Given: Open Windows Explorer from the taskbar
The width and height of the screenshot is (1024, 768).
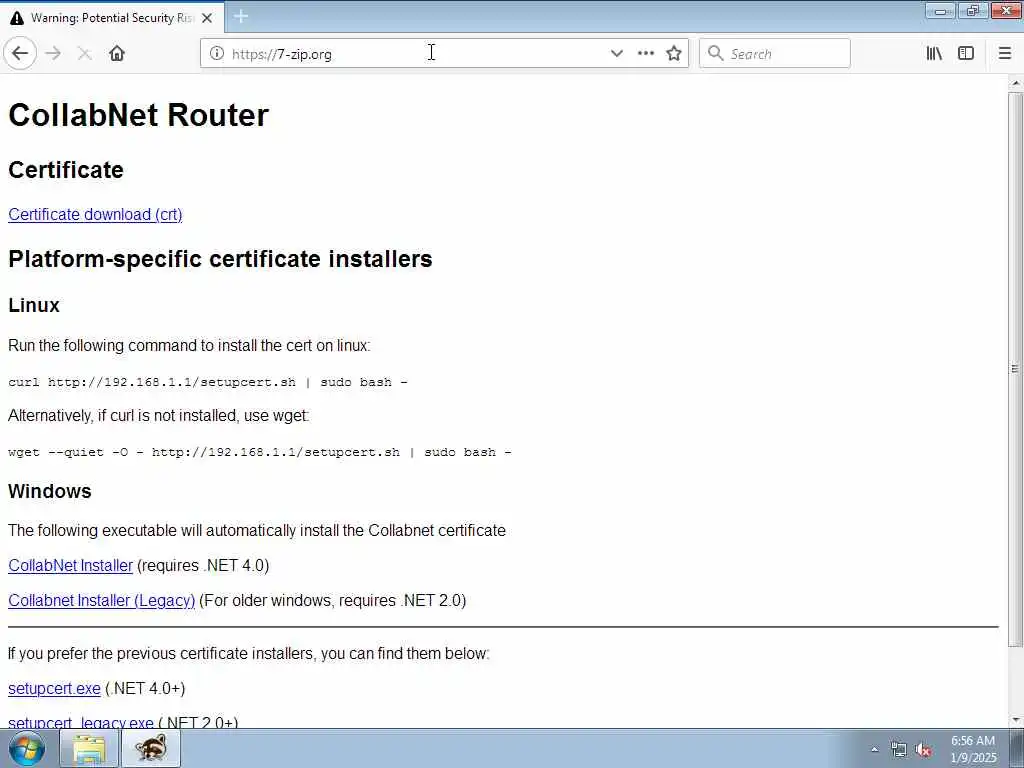Looking at the screenshot, I should pos(89,748).
